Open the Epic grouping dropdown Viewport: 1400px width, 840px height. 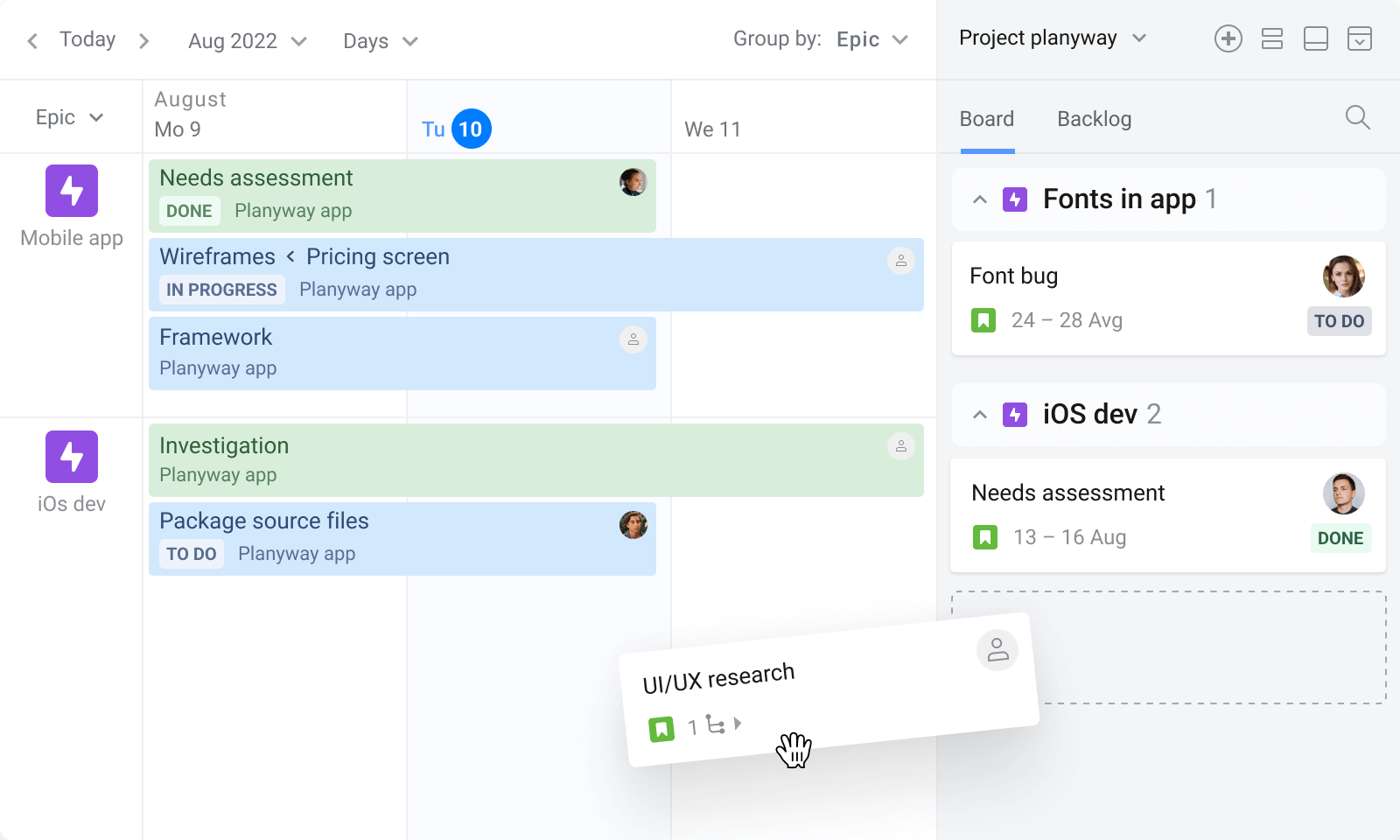(870, 38)
